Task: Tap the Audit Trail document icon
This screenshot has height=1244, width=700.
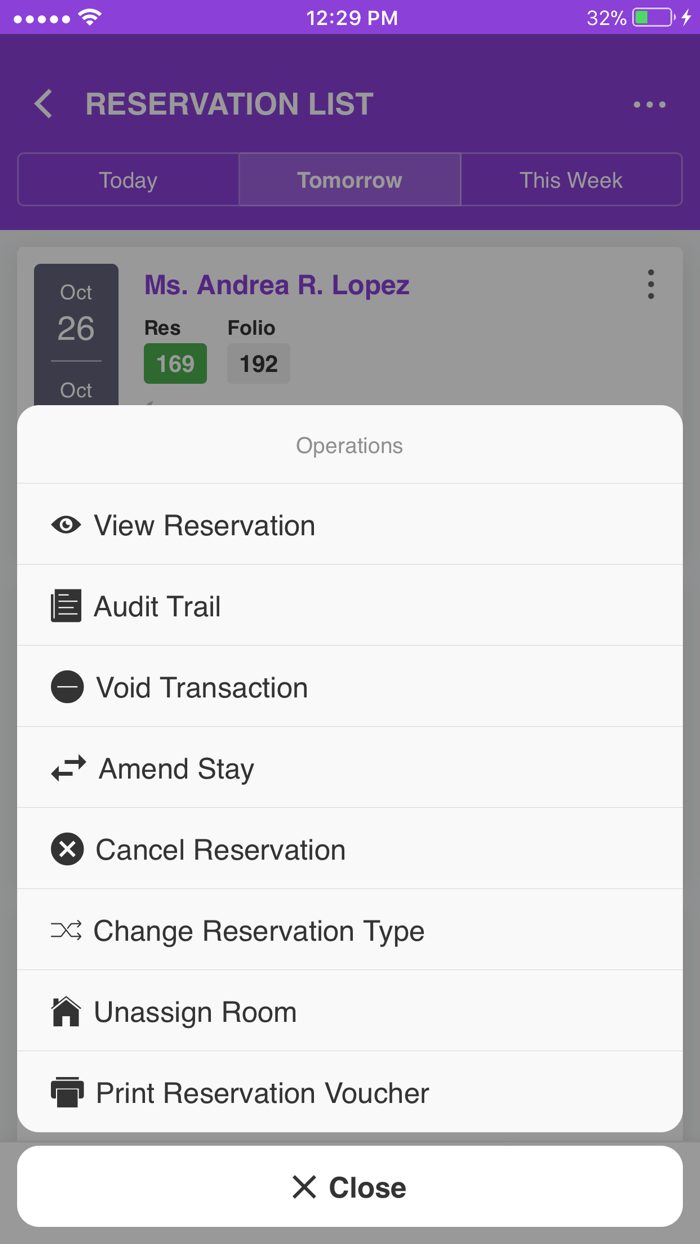Action: tap(66, 606)
